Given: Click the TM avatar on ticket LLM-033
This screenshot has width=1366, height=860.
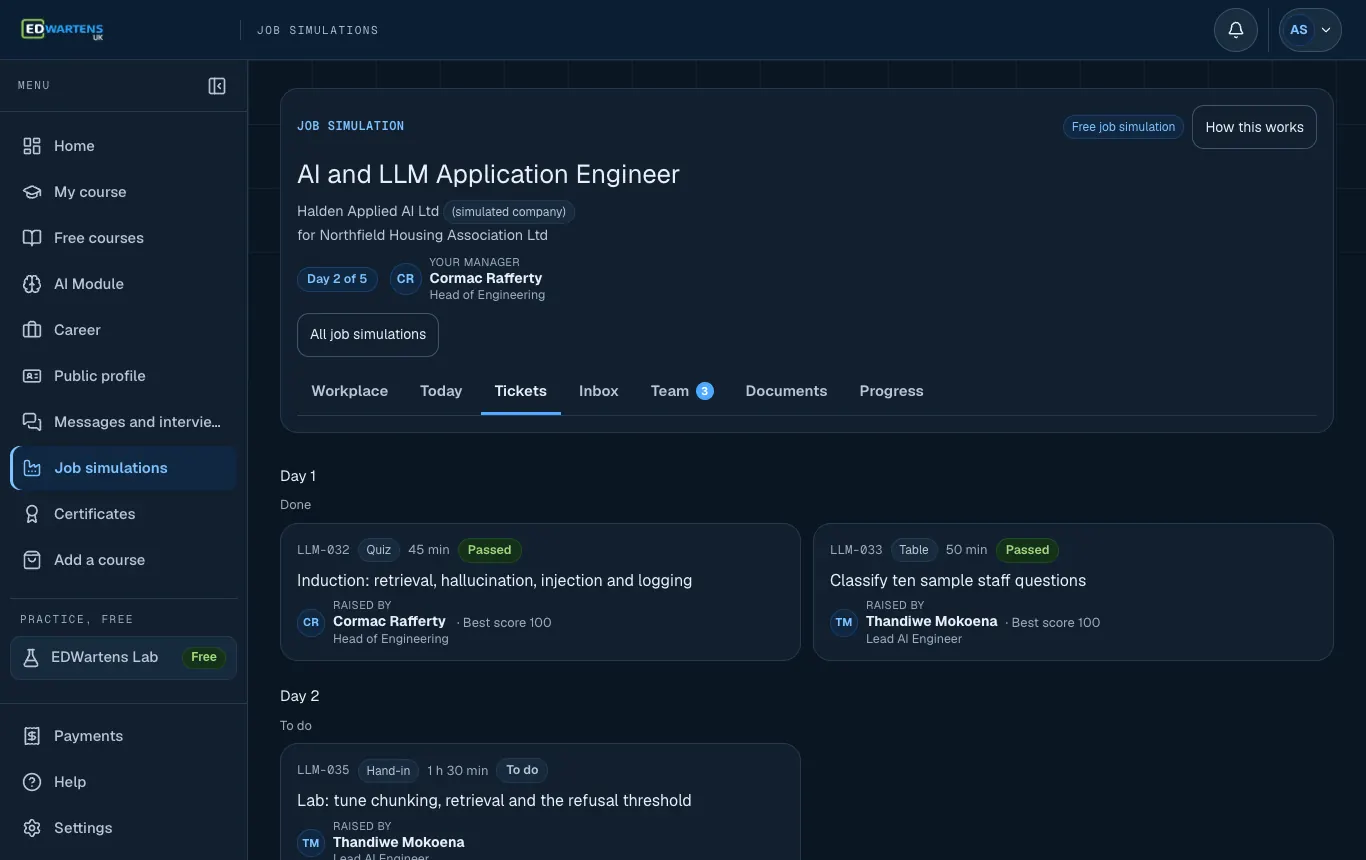Looking at the screenshot, I should 844,622.
